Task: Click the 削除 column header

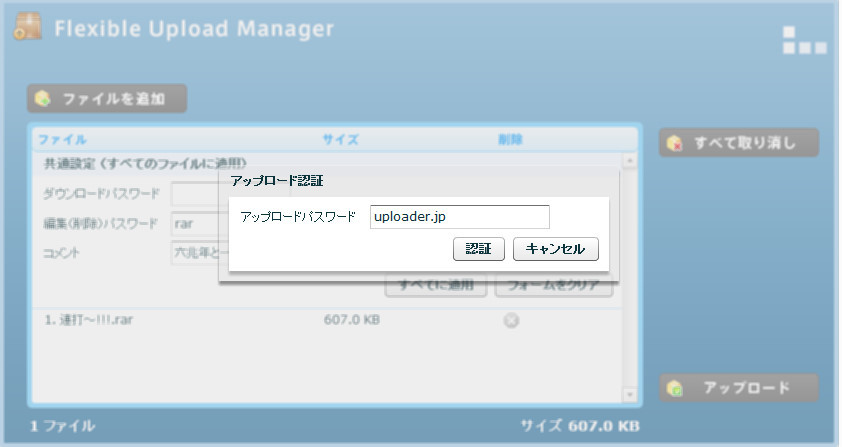Action: click(510, 140)
